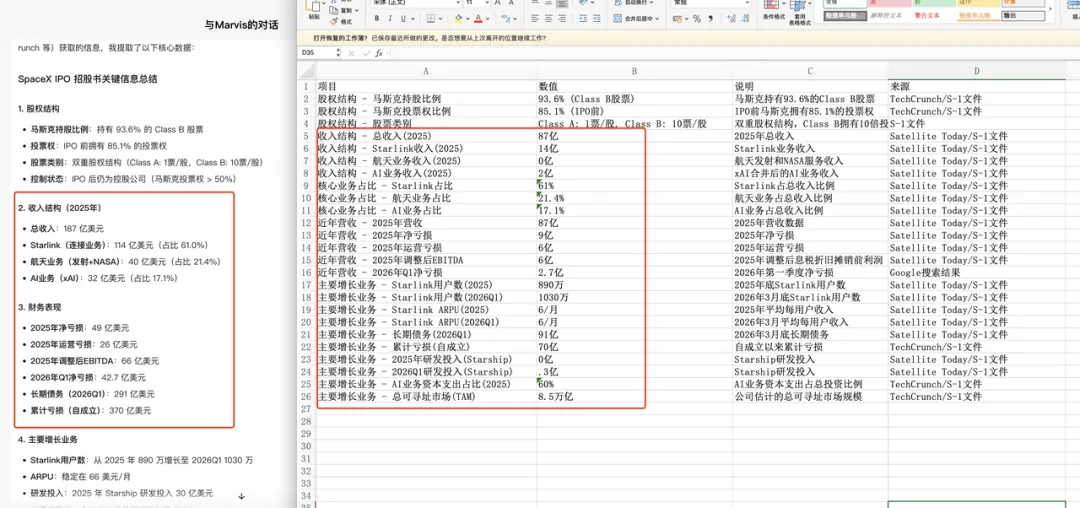
Task: Open the underline style dropdown arrow
Action: 413,19
